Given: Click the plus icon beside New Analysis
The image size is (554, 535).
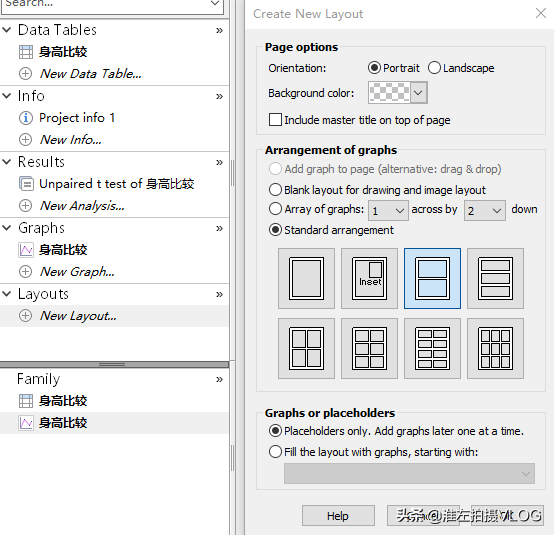Looking at the screenshot, I should (x=25, y=205).
